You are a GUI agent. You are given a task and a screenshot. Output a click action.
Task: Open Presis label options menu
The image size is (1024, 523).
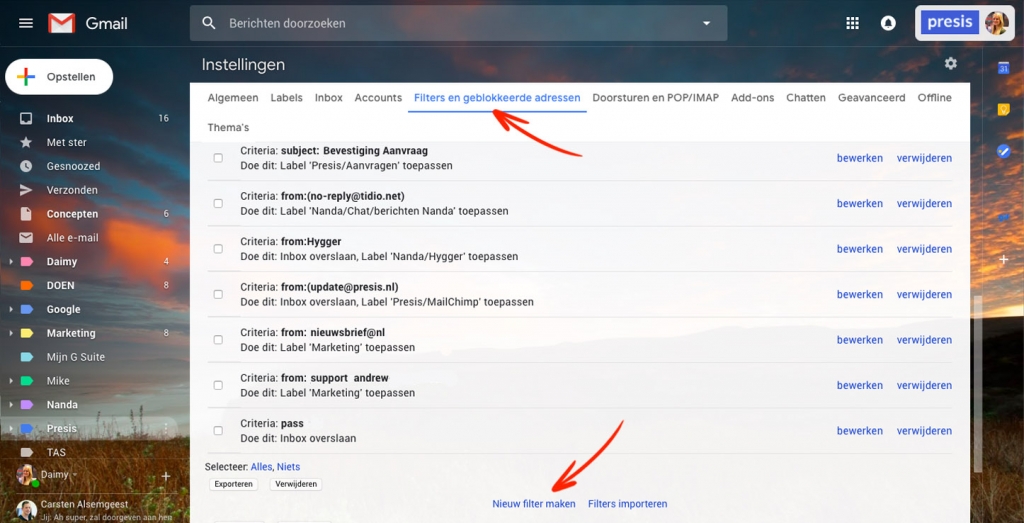(166, 428)
